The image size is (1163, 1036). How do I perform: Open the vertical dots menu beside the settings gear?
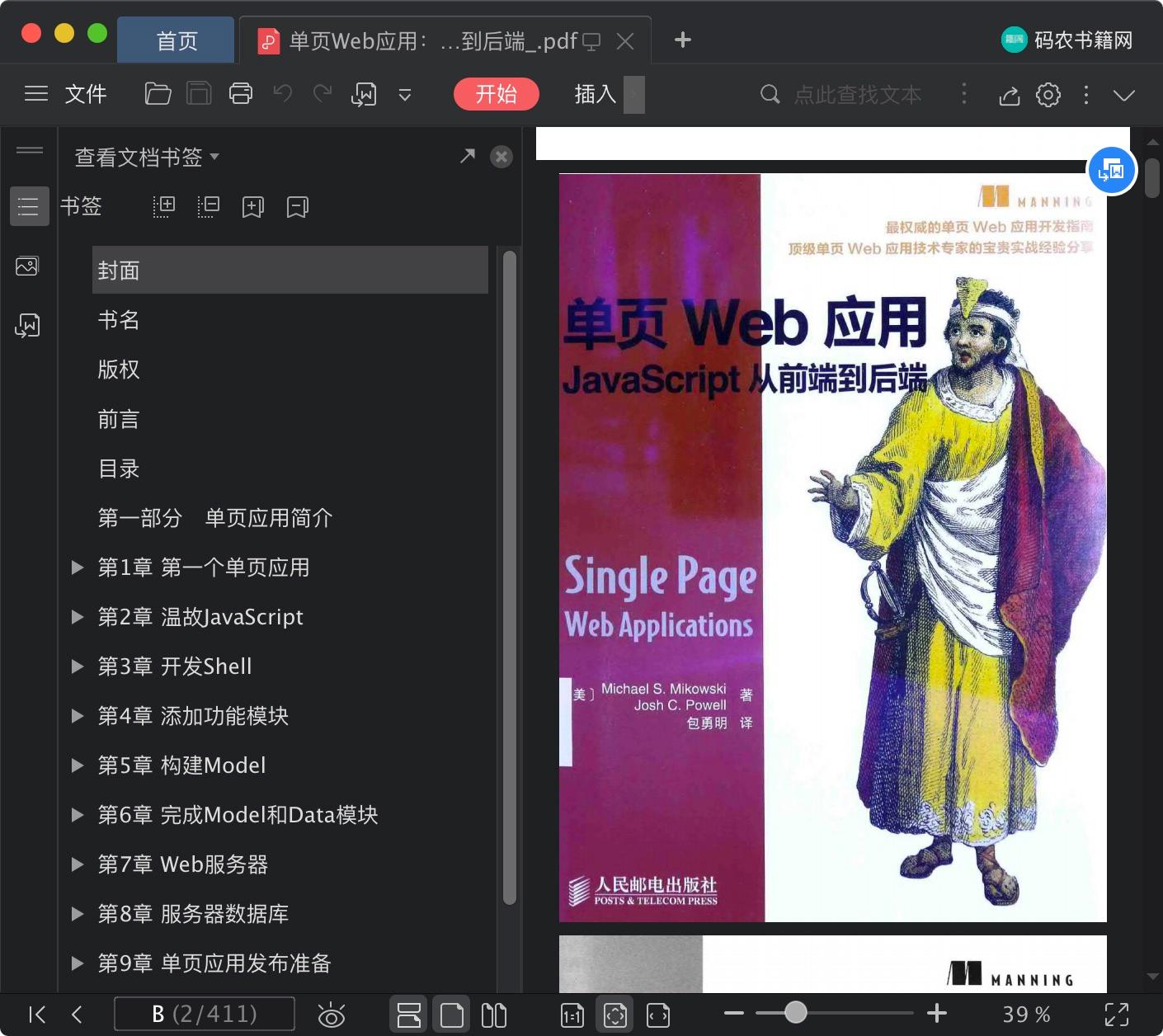[1086, 95]
